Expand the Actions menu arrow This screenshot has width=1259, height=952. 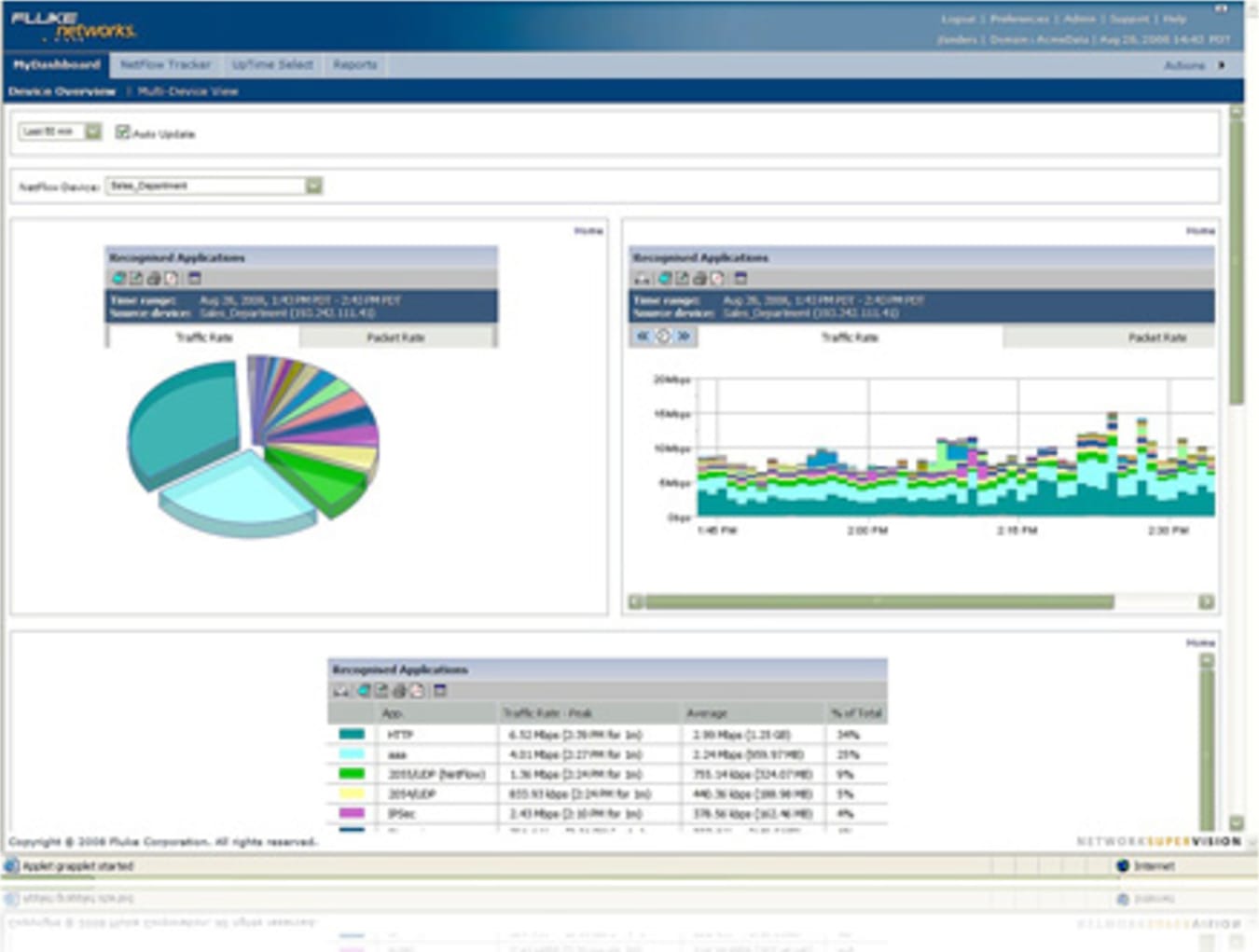(x=1222, y=66)
